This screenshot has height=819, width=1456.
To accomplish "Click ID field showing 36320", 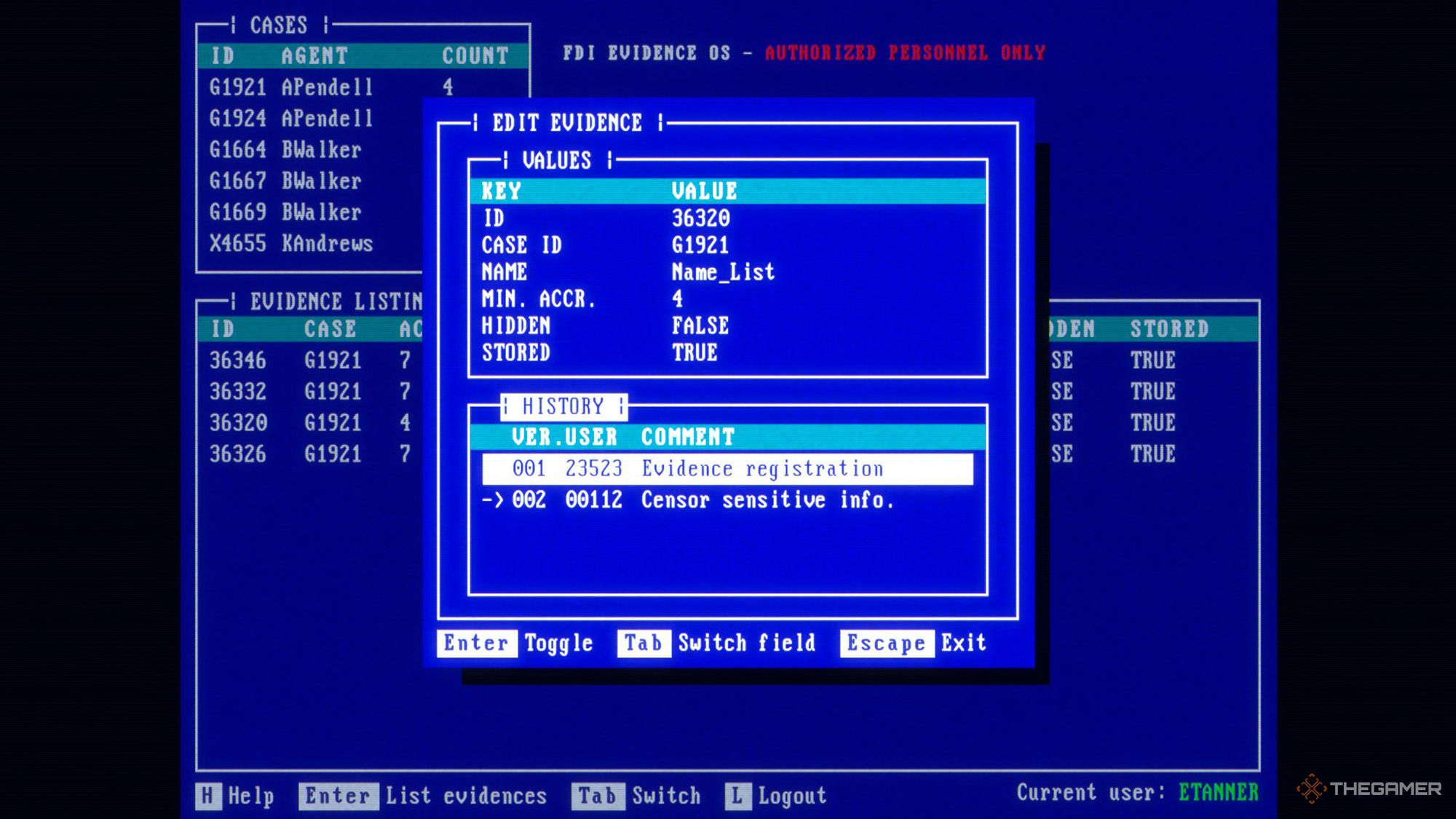I will pyautogui.click(x=700, y=218).
